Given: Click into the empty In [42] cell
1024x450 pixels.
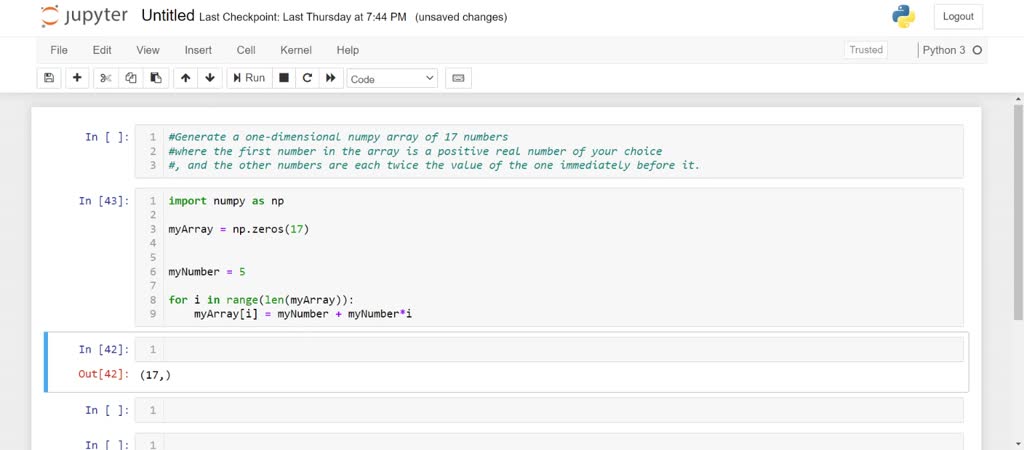Looking at the screenshot, I should pos(560,349).
